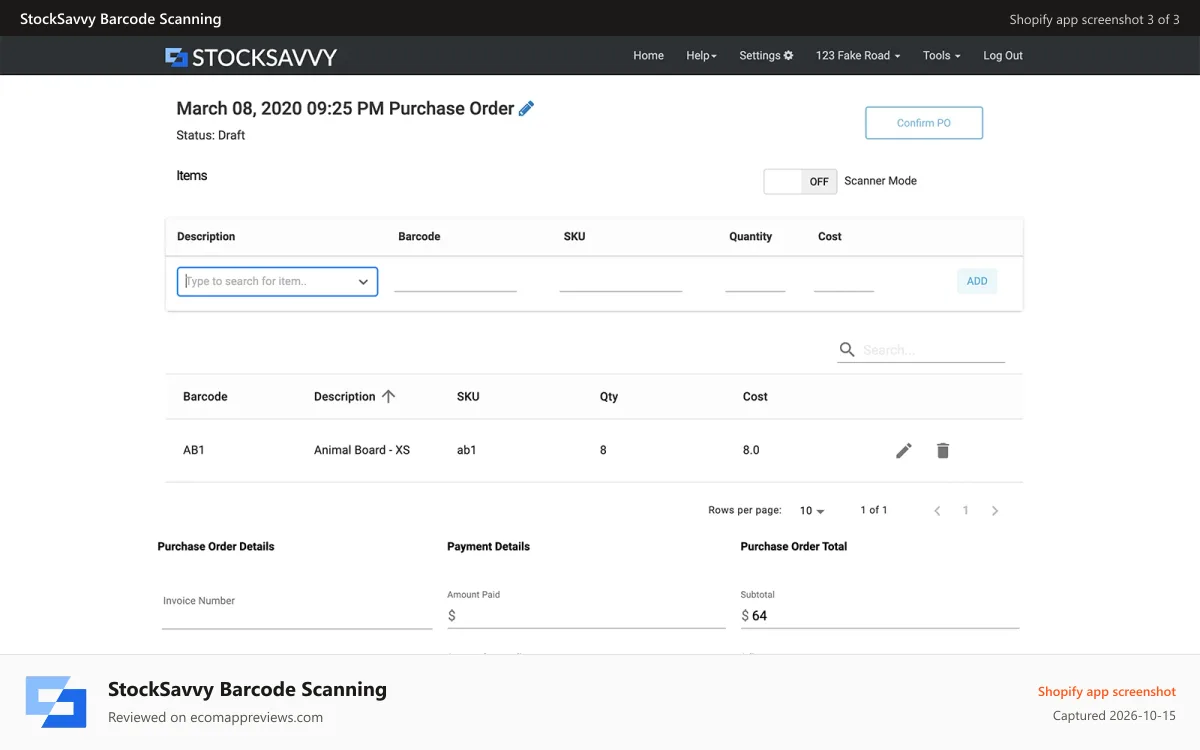
Task: Focus the Quantity input field
Action: click(x=755, y=281)
